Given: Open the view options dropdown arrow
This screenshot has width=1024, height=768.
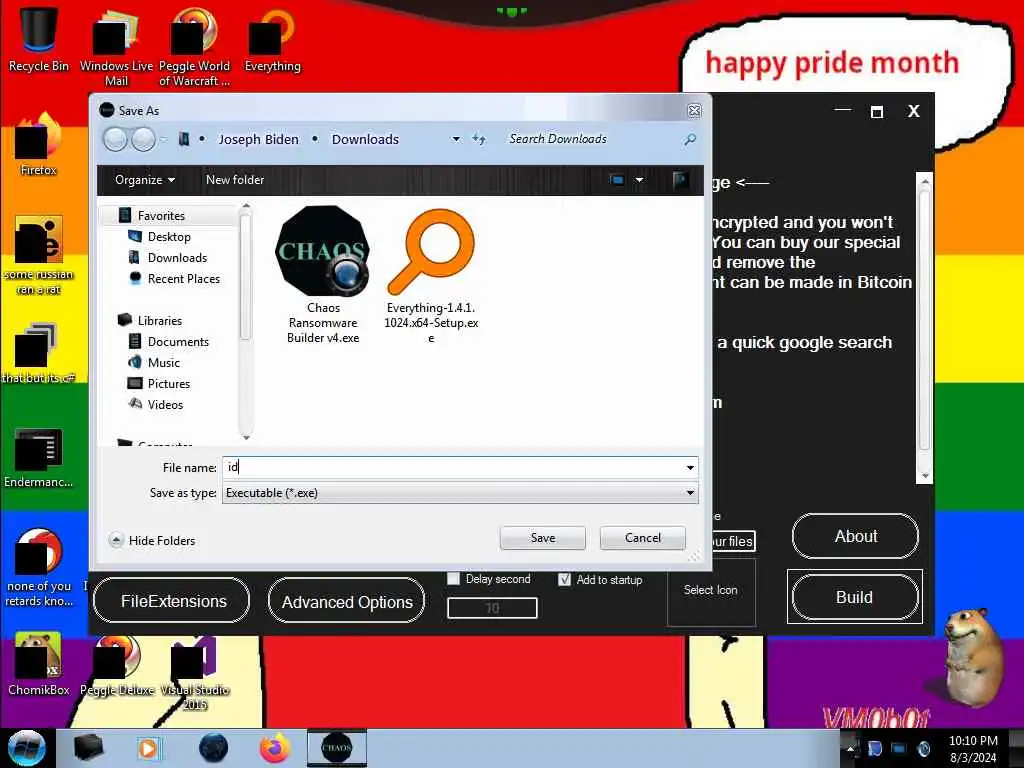Looking at the screenshot, I should point(639,180).
